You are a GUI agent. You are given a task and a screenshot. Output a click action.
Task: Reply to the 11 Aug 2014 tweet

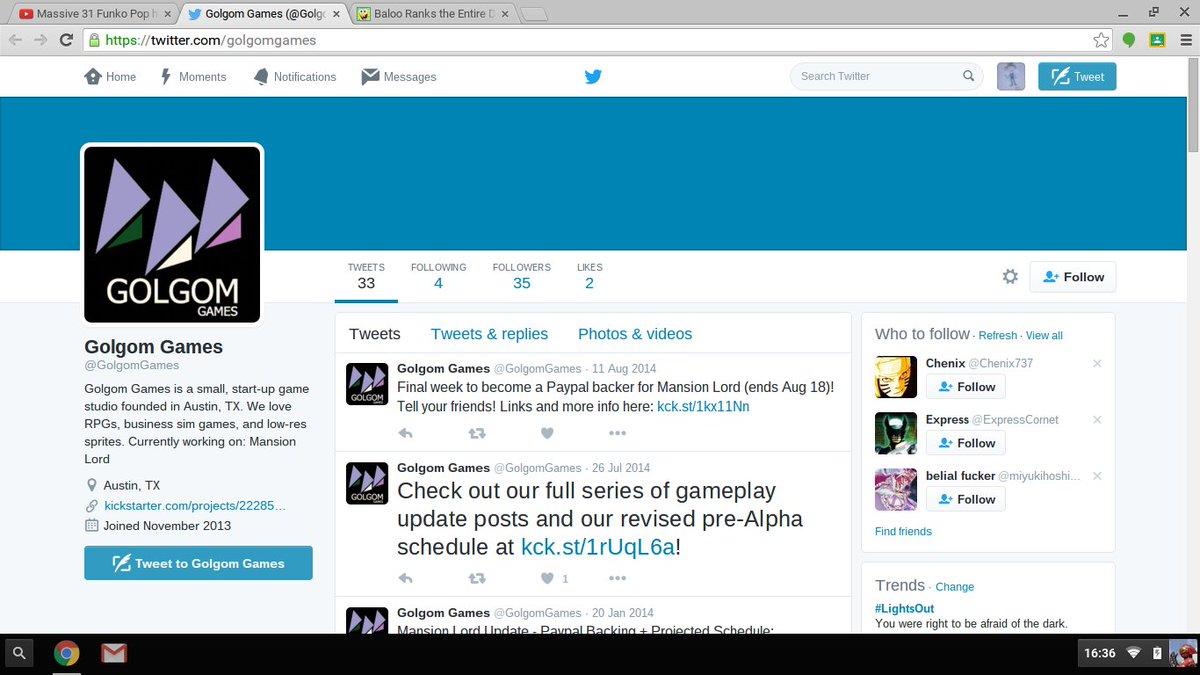tap(405, 433)
